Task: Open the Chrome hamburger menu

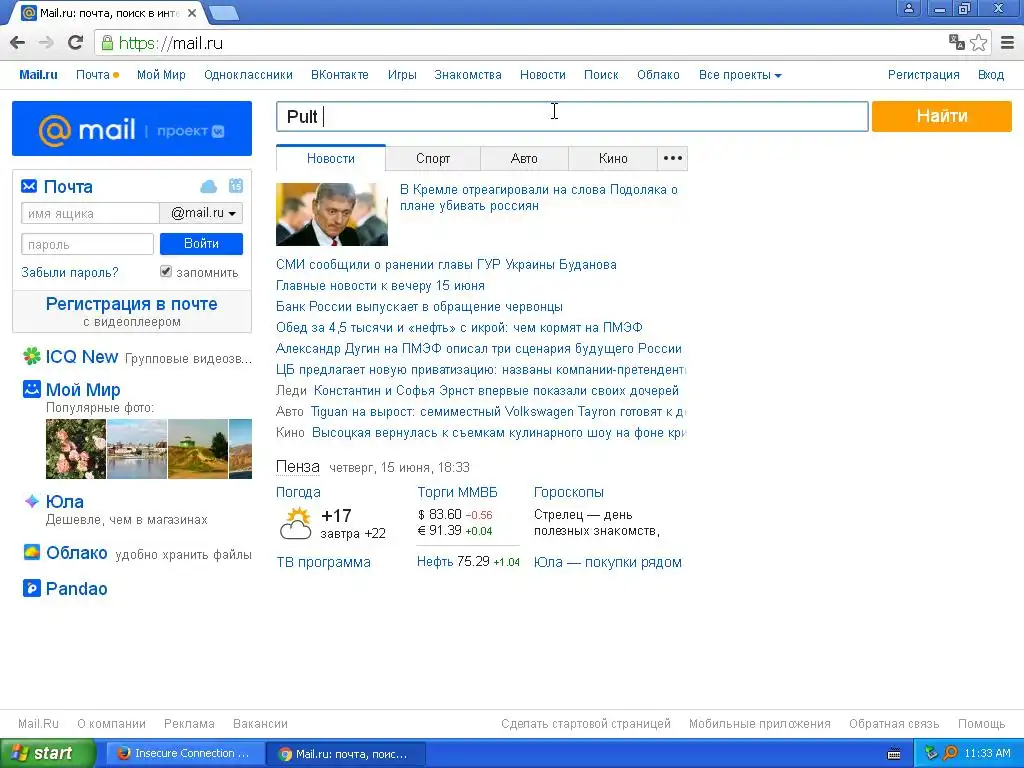Action: point(1008,43)
